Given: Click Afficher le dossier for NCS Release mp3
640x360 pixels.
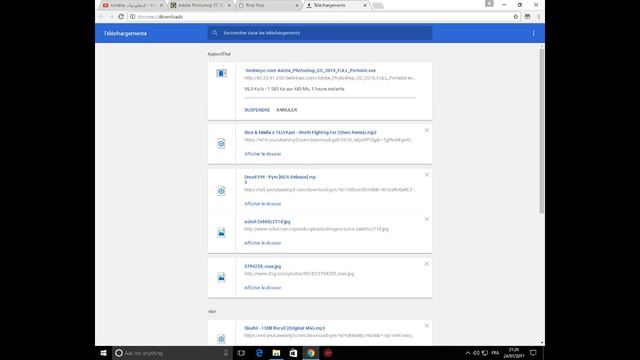Looking at the screenshot, I should (x=262, y=204).
